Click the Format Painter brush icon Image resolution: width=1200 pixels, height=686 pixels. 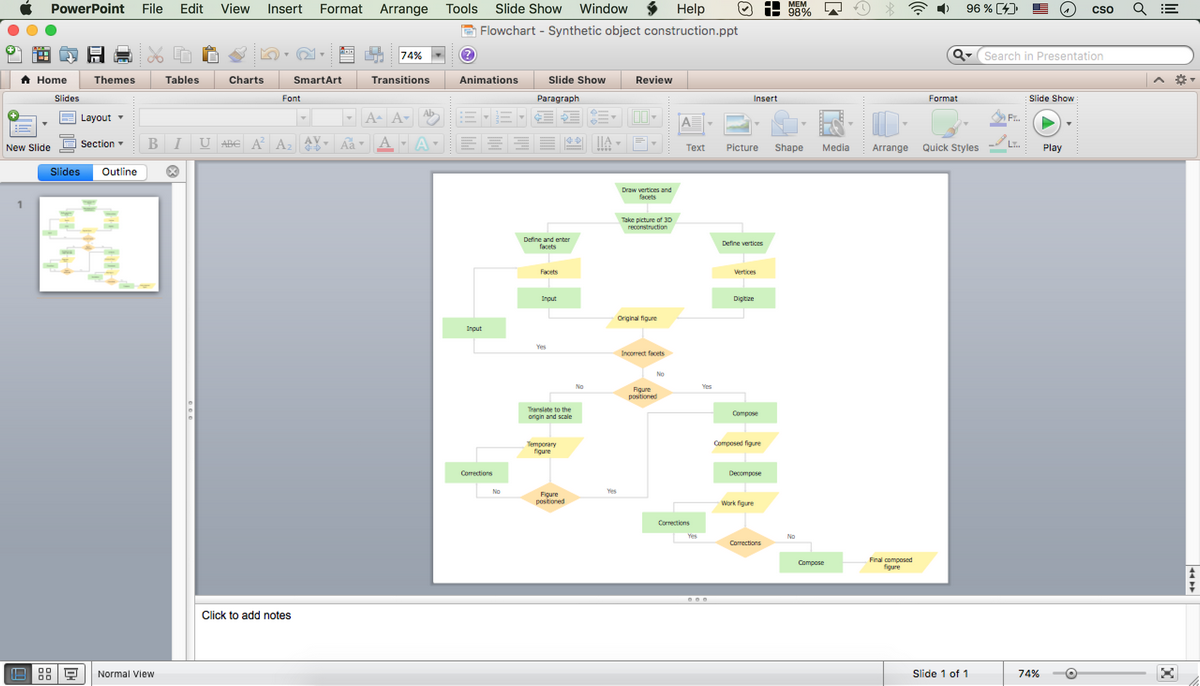237,55
